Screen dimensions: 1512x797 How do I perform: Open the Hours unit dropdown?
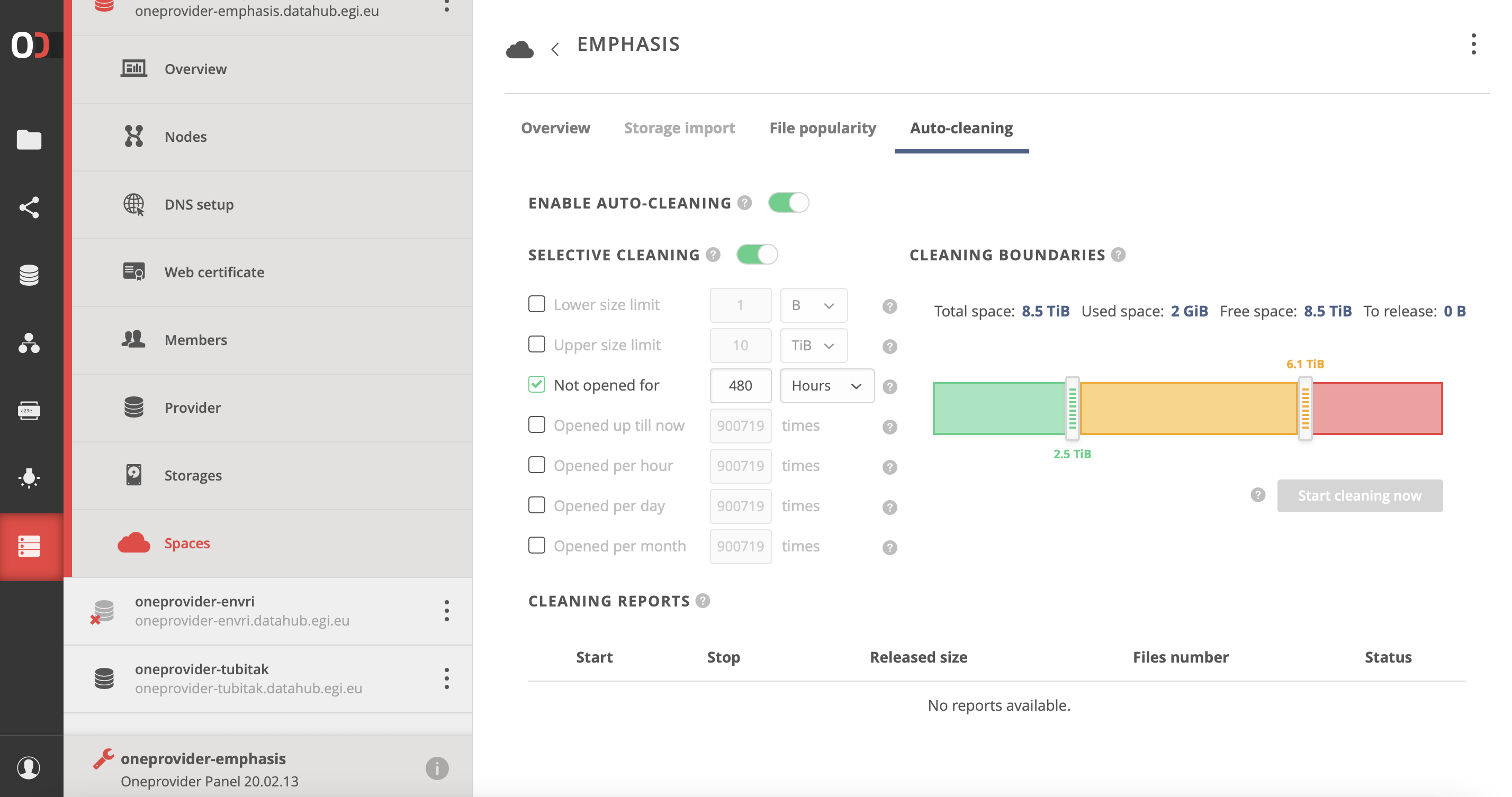[x=826, y=386]
